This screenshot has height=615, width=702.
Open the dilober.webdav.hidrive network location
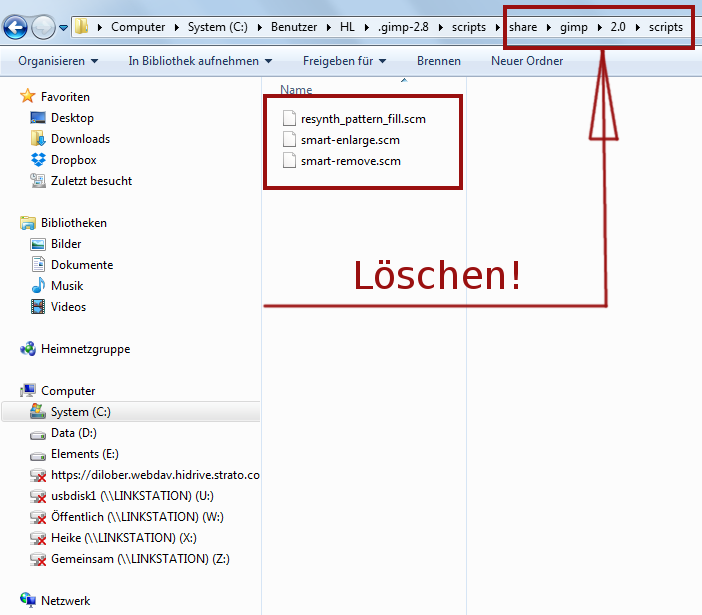pyautogui.click(x=155, y=475)
